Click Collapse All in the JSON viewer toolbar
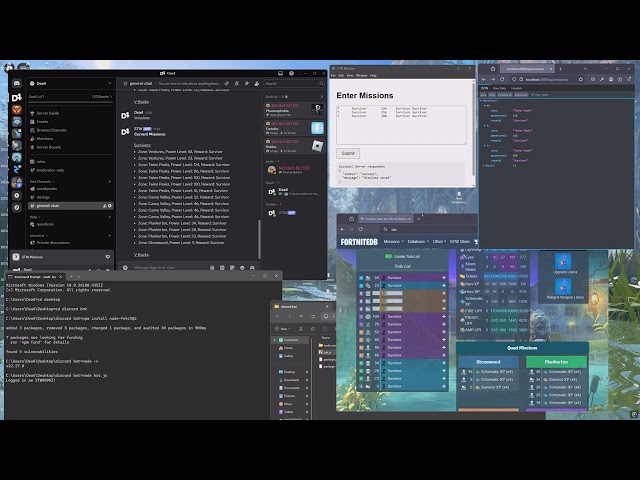Image resolution: width=640 pixels, height=480 pixels. click(x=505, y=95)
